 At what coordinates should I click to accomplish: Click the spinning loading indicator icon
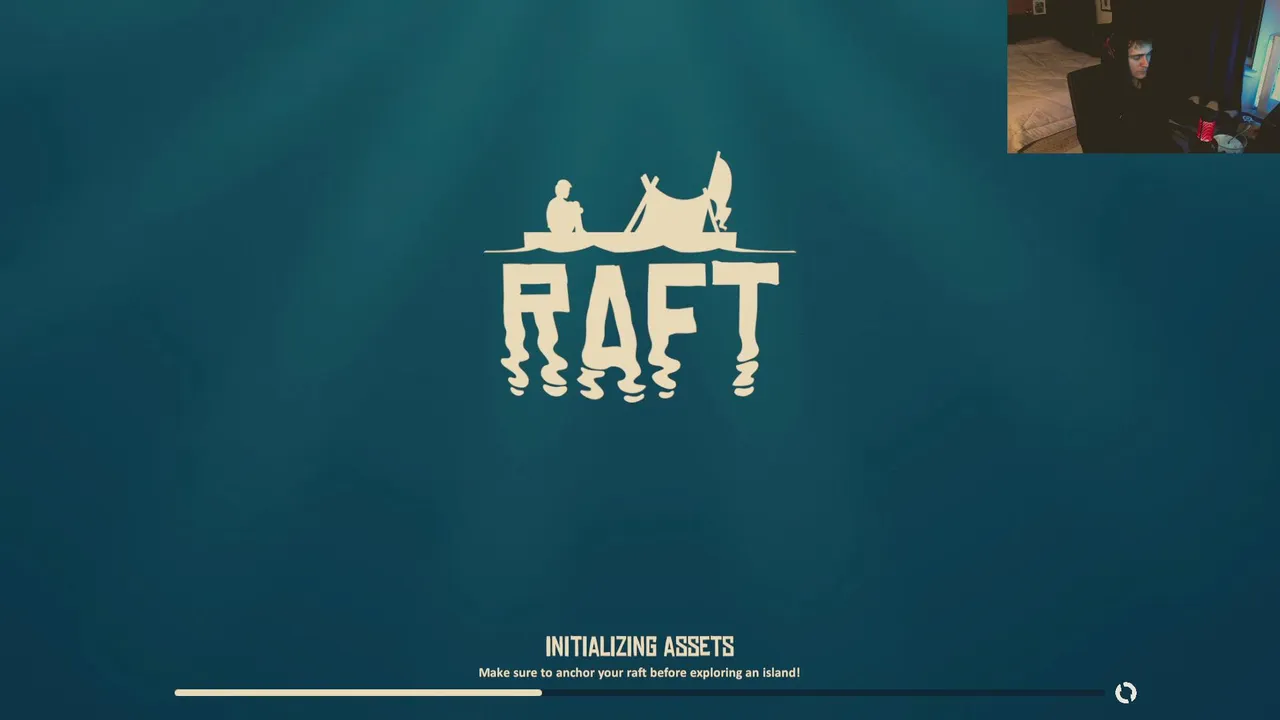tap(1126, 693)
